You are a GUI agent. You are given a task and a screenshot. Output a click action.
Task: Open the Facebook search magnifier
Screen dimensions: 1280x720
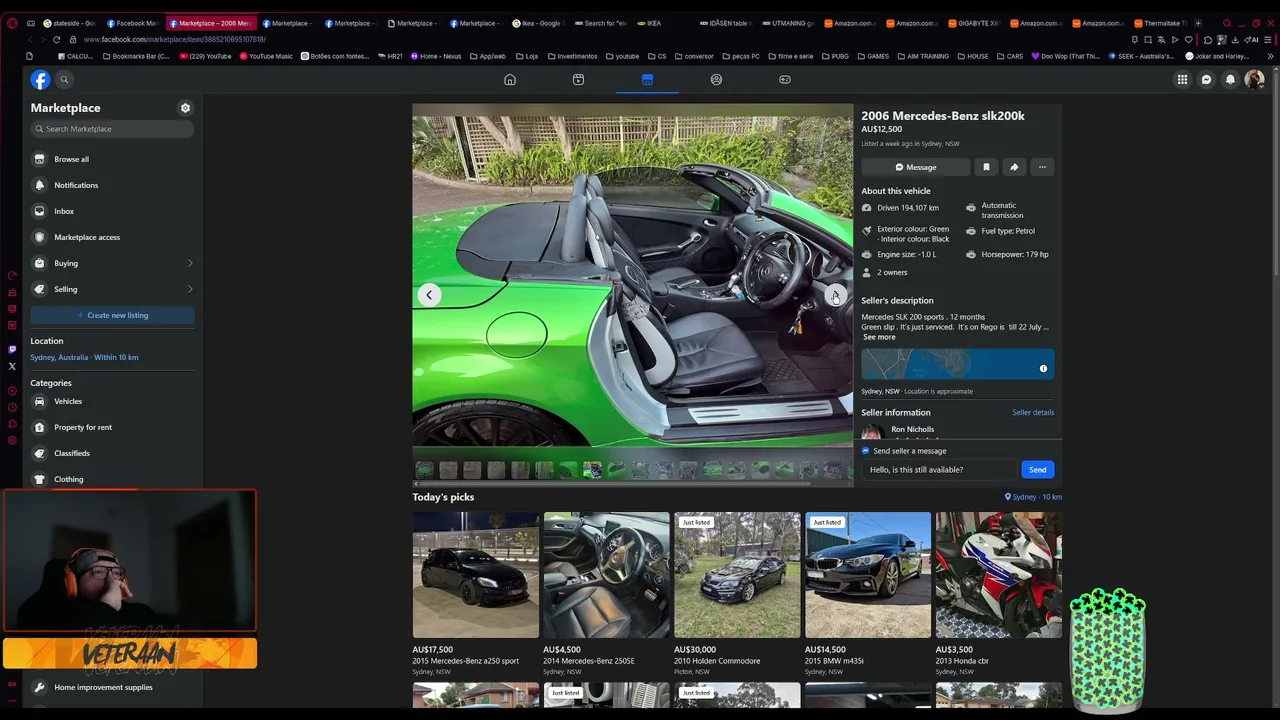pyautogui.click(x=64, y=79)
